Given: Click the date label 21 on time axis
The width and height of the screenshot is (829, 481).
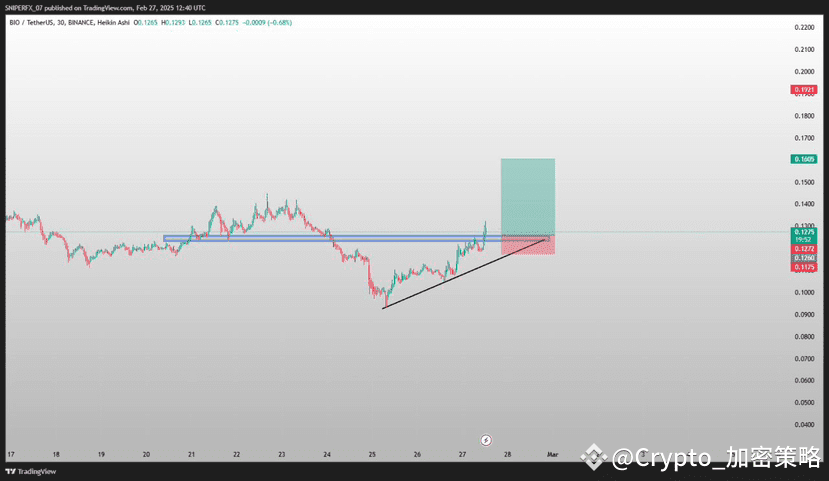Looking at the screenshot, I should [191, 455].
